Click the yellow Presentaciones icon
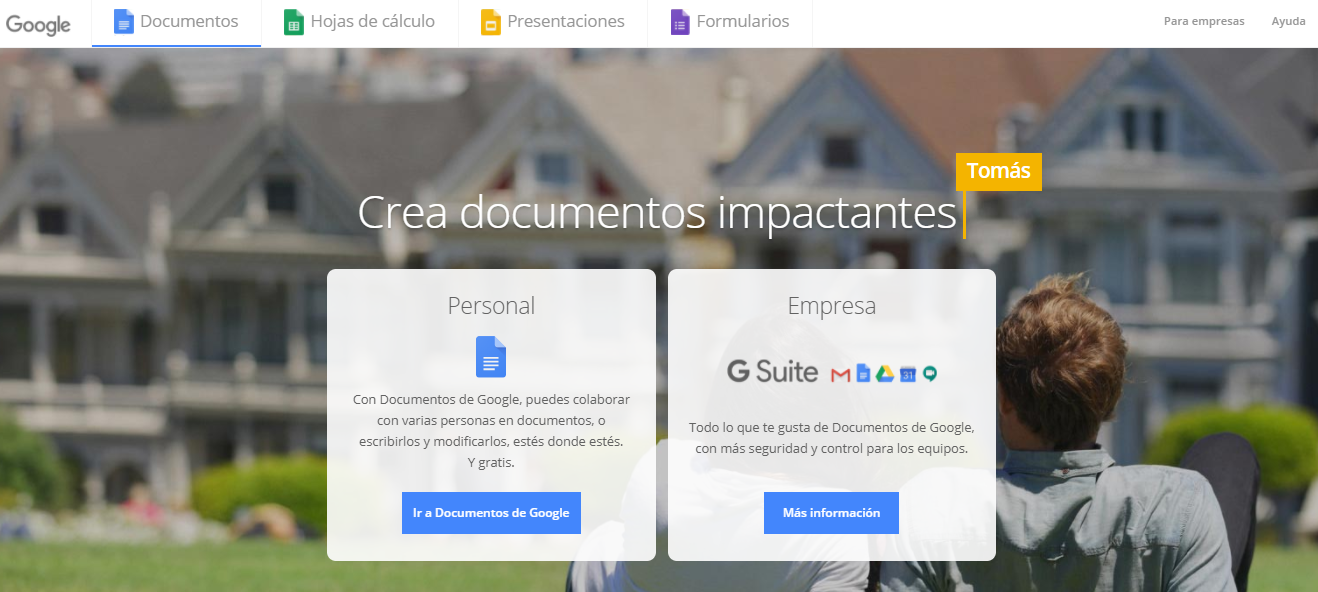The height and width of the screenshot is (592, 1318). pos(490,21)
